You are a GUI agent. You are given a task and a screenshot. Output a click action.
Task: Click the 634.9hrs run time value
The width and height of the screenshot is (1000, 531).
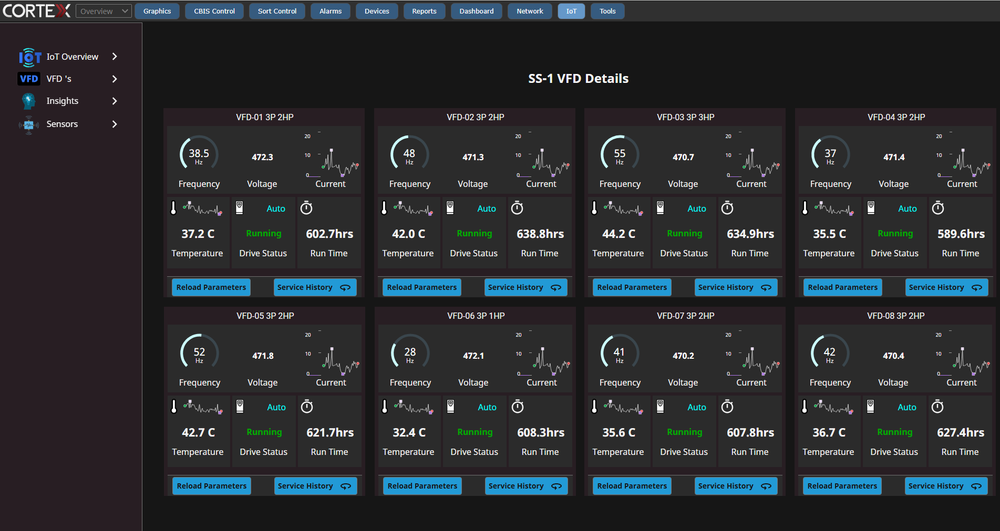click(x=750, y=234)
